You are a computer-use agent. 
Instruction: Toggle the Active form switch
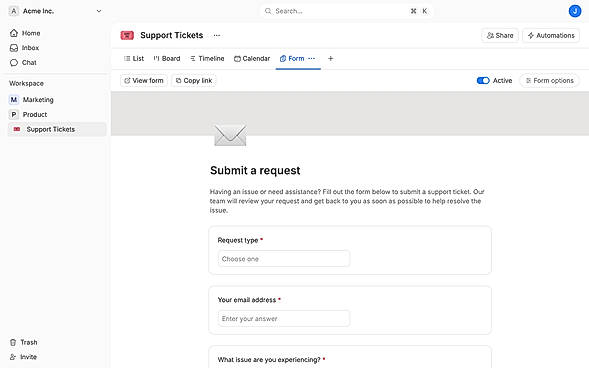[483, 80]
